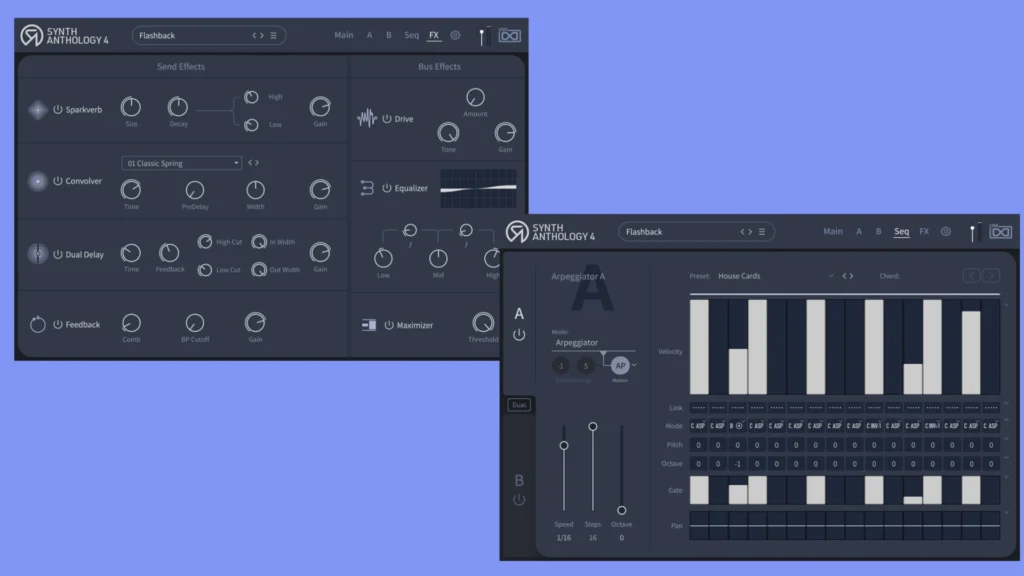Screen dimensions: 1024x576
Task: Toggle the Feedback effect power button
Action: click(x=58, y=325)
